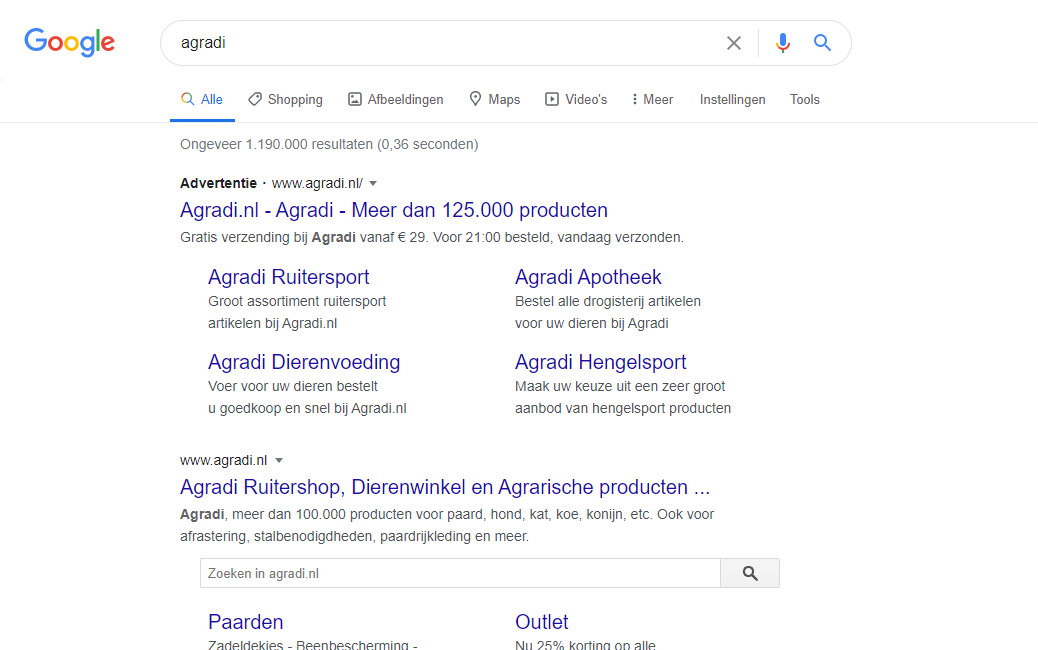The image size is (1038, 650).
Task: Focus the 'Zoeken in agradi.nl' field
Action: (460, 573)
